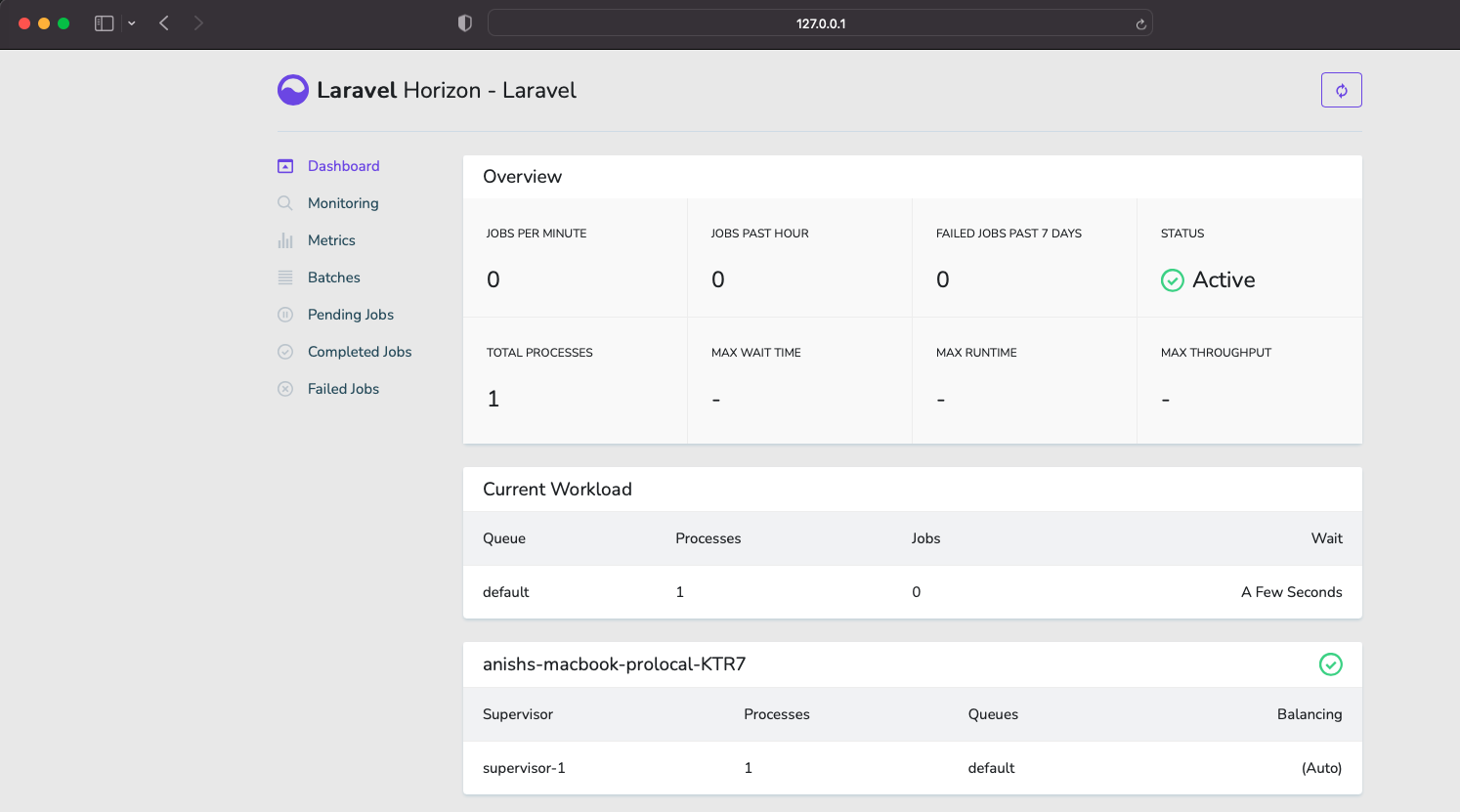
Task: Click the JOBS PAST HOUR label
Action: pyautogui.click(x=760, y=234)
